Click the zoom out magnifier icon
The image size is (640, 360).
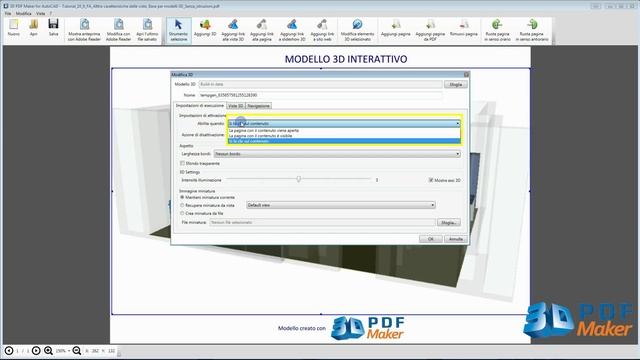[76, 351]
